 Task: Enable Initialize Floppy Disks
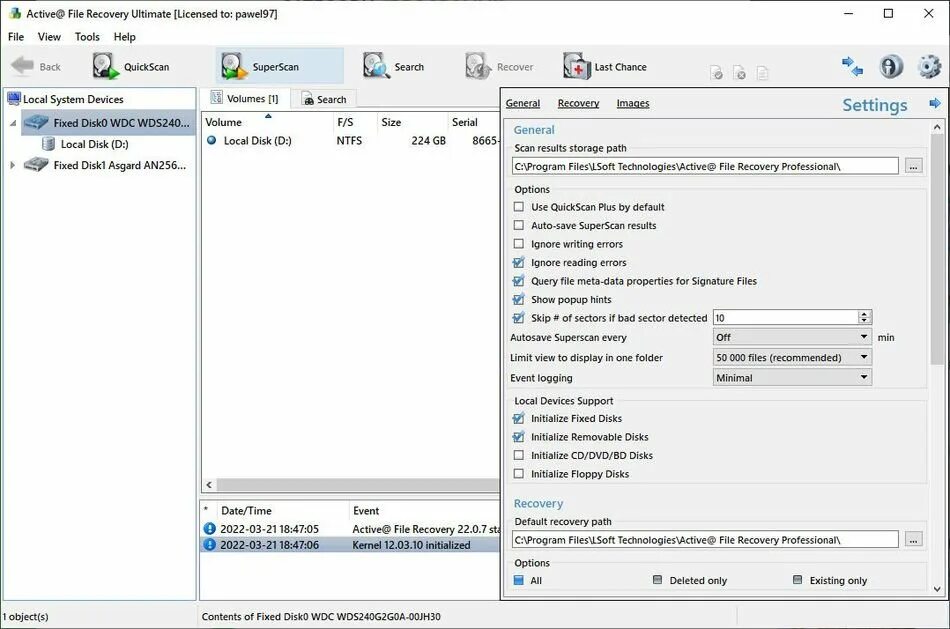pyautogui.click(x=519, y=474)
